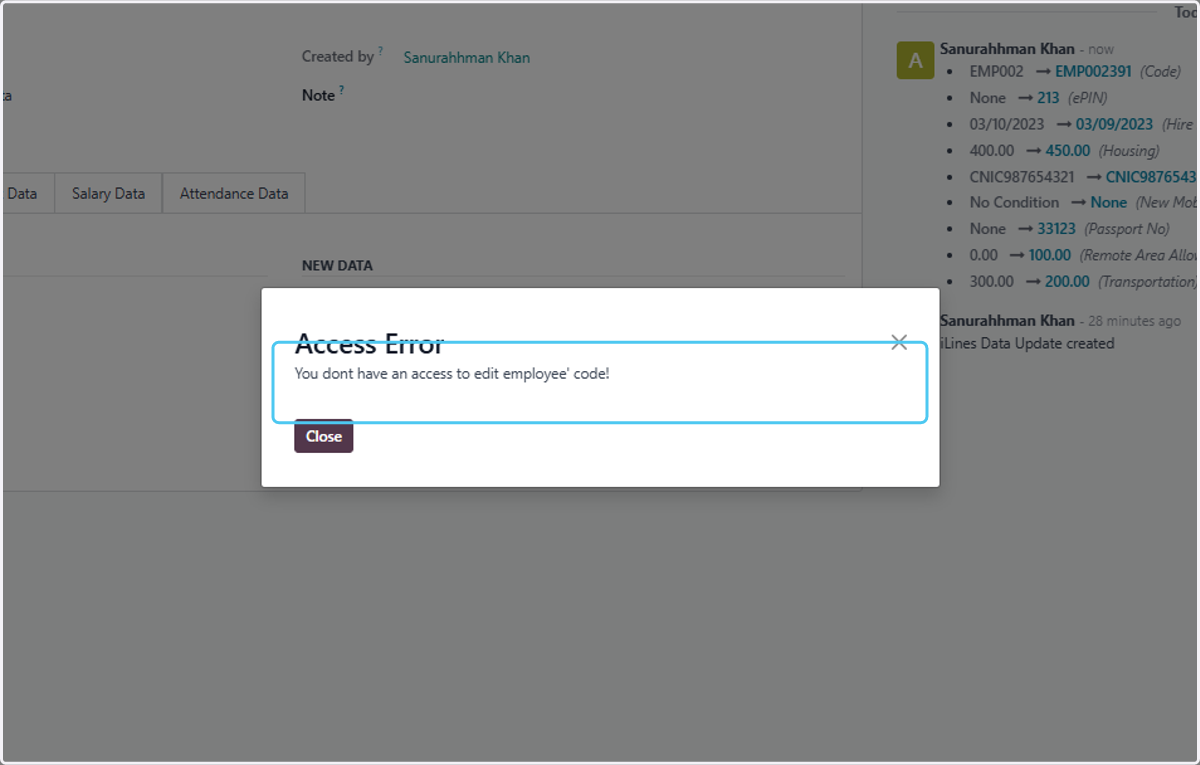
Task: Select the old 300.00 transportation value
Action: pyautogui.click(x=992, y=282)
